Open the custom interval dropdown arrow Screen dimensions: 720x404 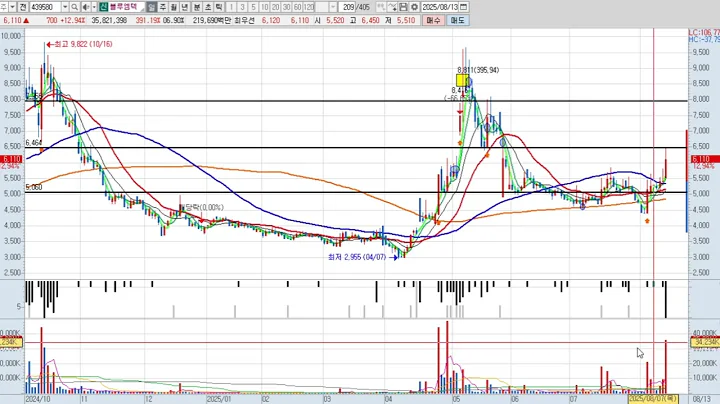tap(333, 7)
